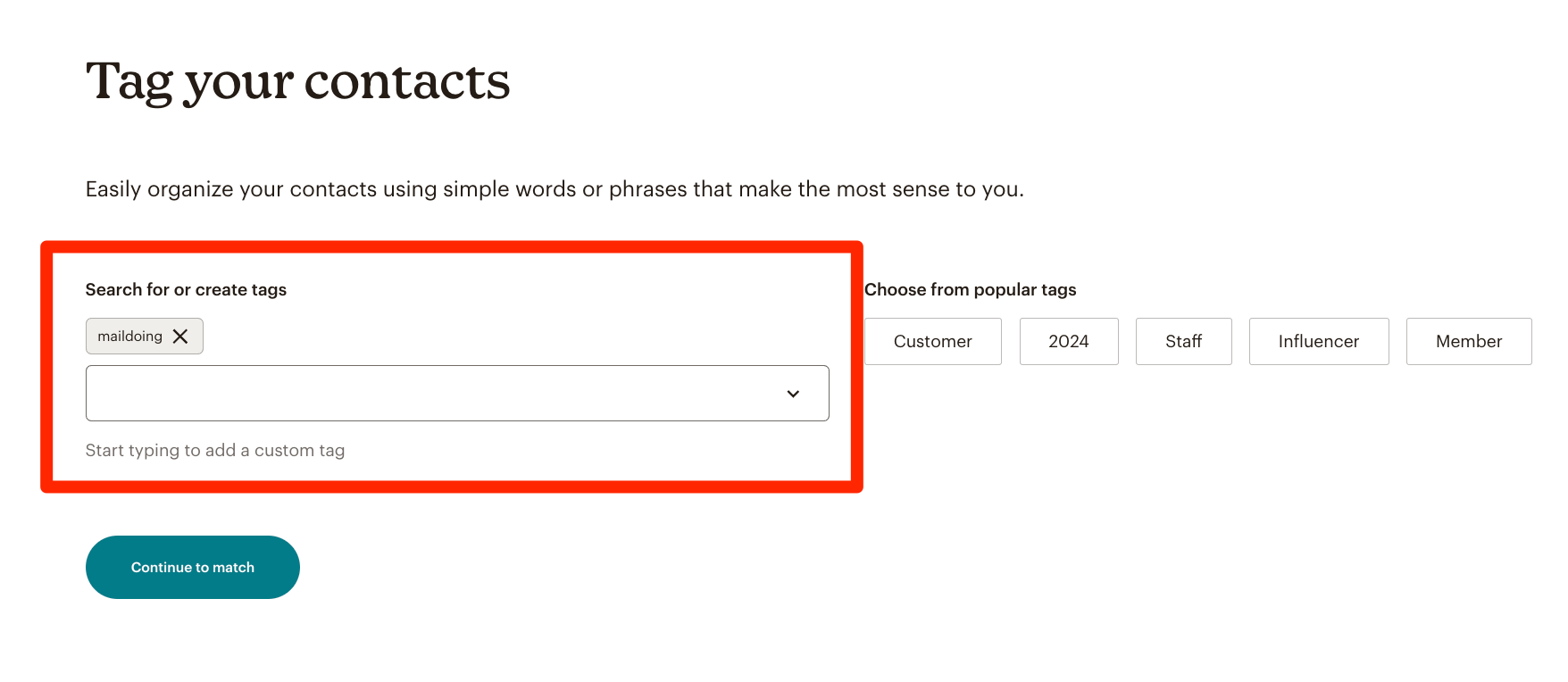Viewport: 1568px width, 682px height.
Task: Apply the Influencer popular tag
Action: click(1318, 341)
